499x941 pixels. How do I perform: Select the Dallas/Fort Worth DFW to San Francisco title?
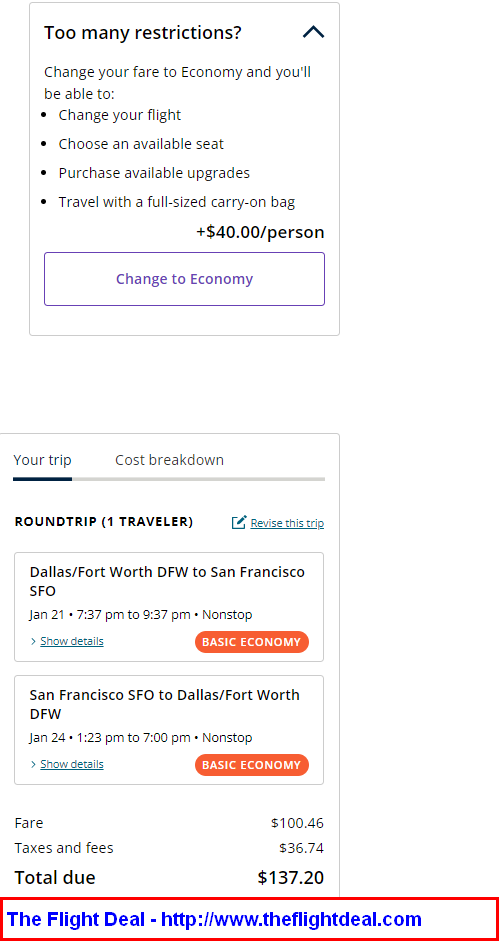167,582
